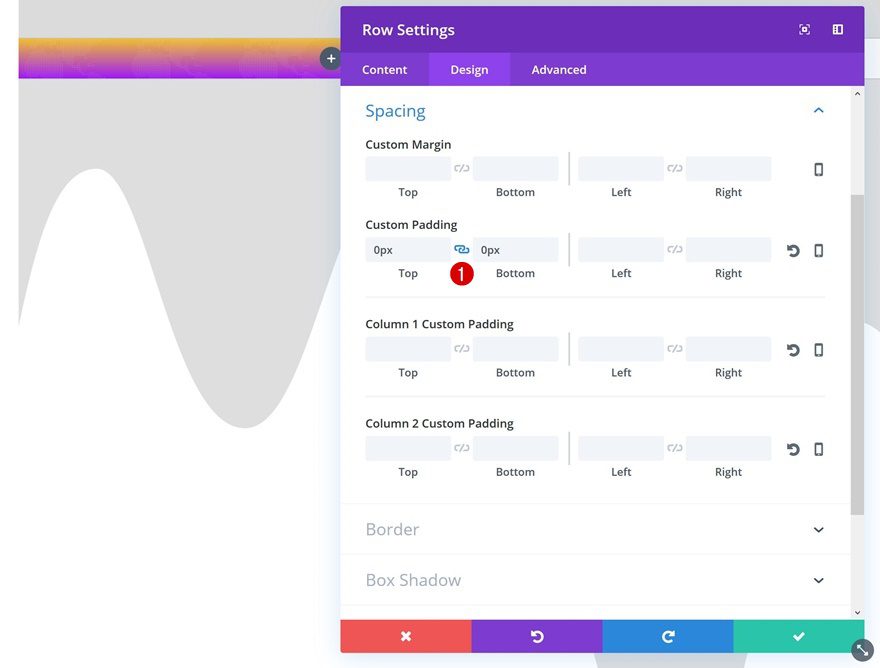Click the plus add-module icon on gradient bar
Image resolution: width=880 pixels, height=668 pixels.
pos(331,58)
